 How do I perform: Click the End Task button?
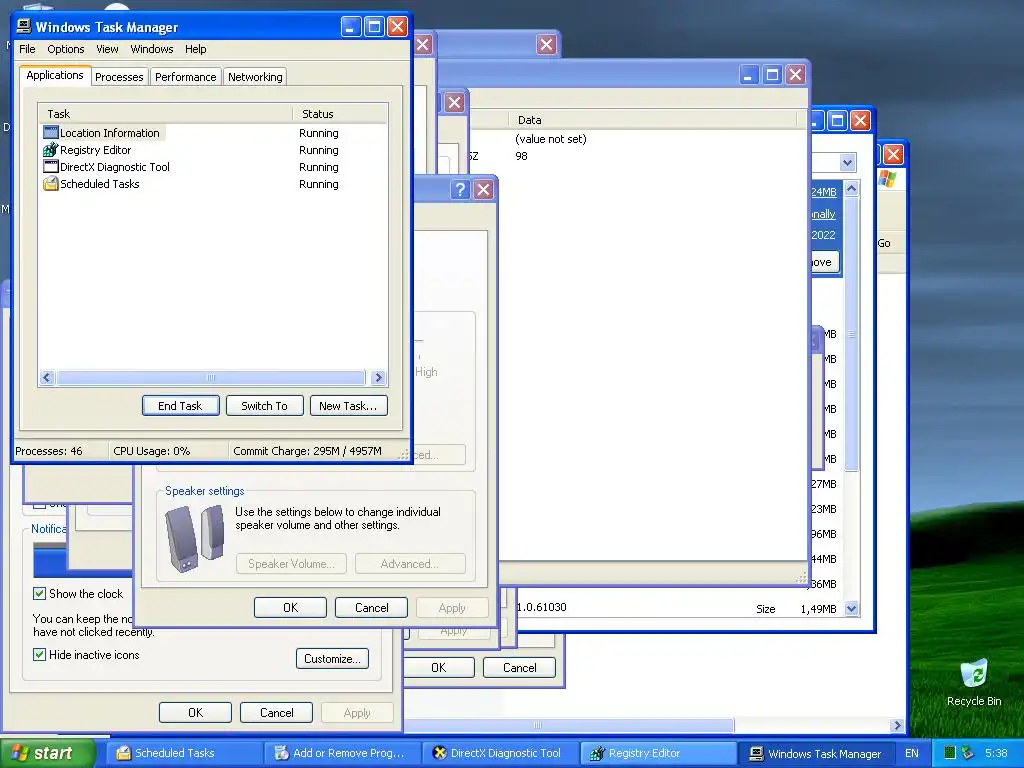click(x=180, y=406)
